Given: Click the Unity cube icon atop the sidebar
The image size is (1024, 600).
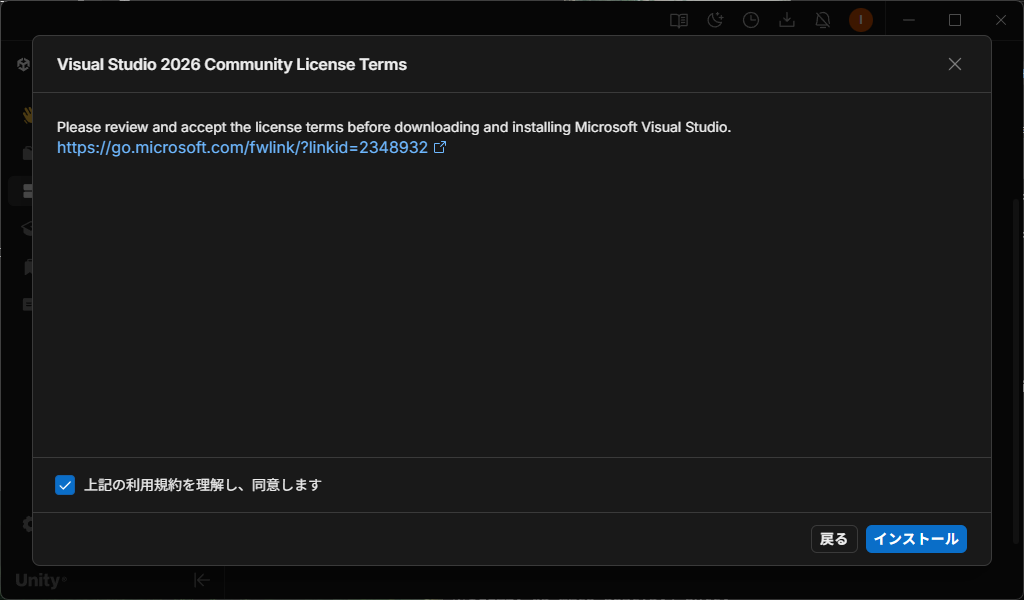Looking at the screenshot, I should (23, 65).
